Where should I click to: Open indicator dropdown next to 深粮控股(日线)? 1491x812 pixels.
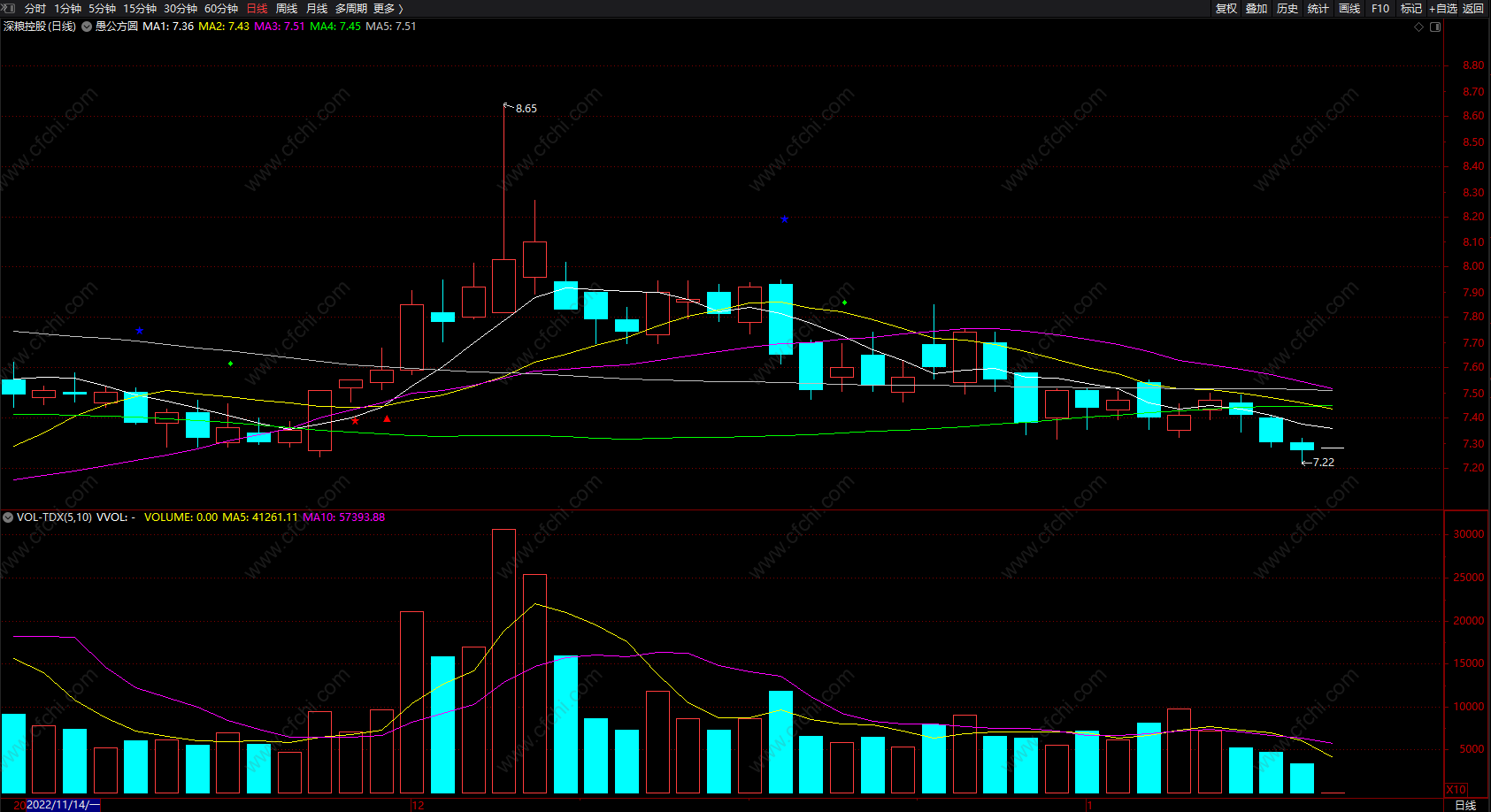coord(87,27)
